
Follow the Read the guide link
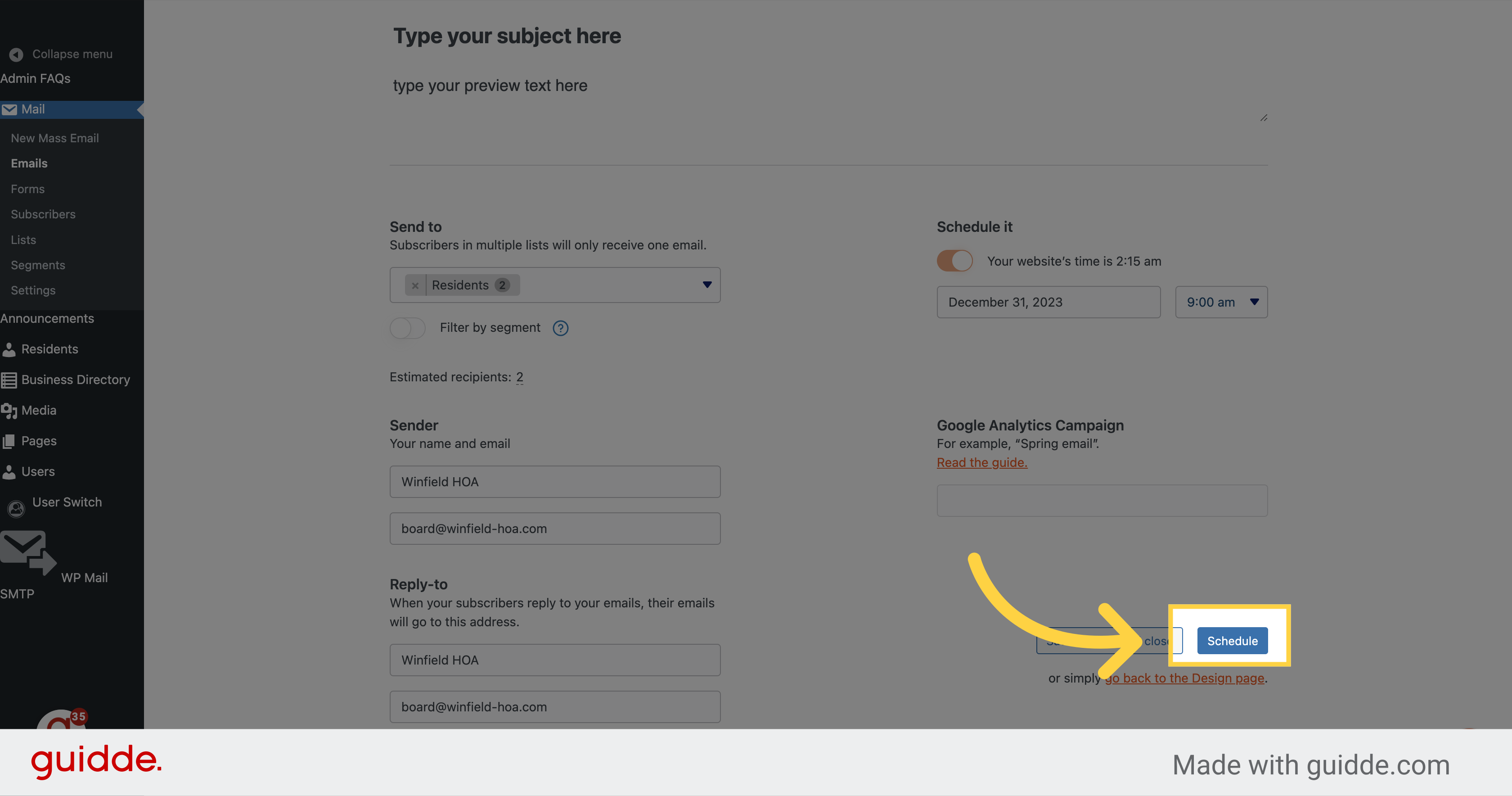click(981, 462)
